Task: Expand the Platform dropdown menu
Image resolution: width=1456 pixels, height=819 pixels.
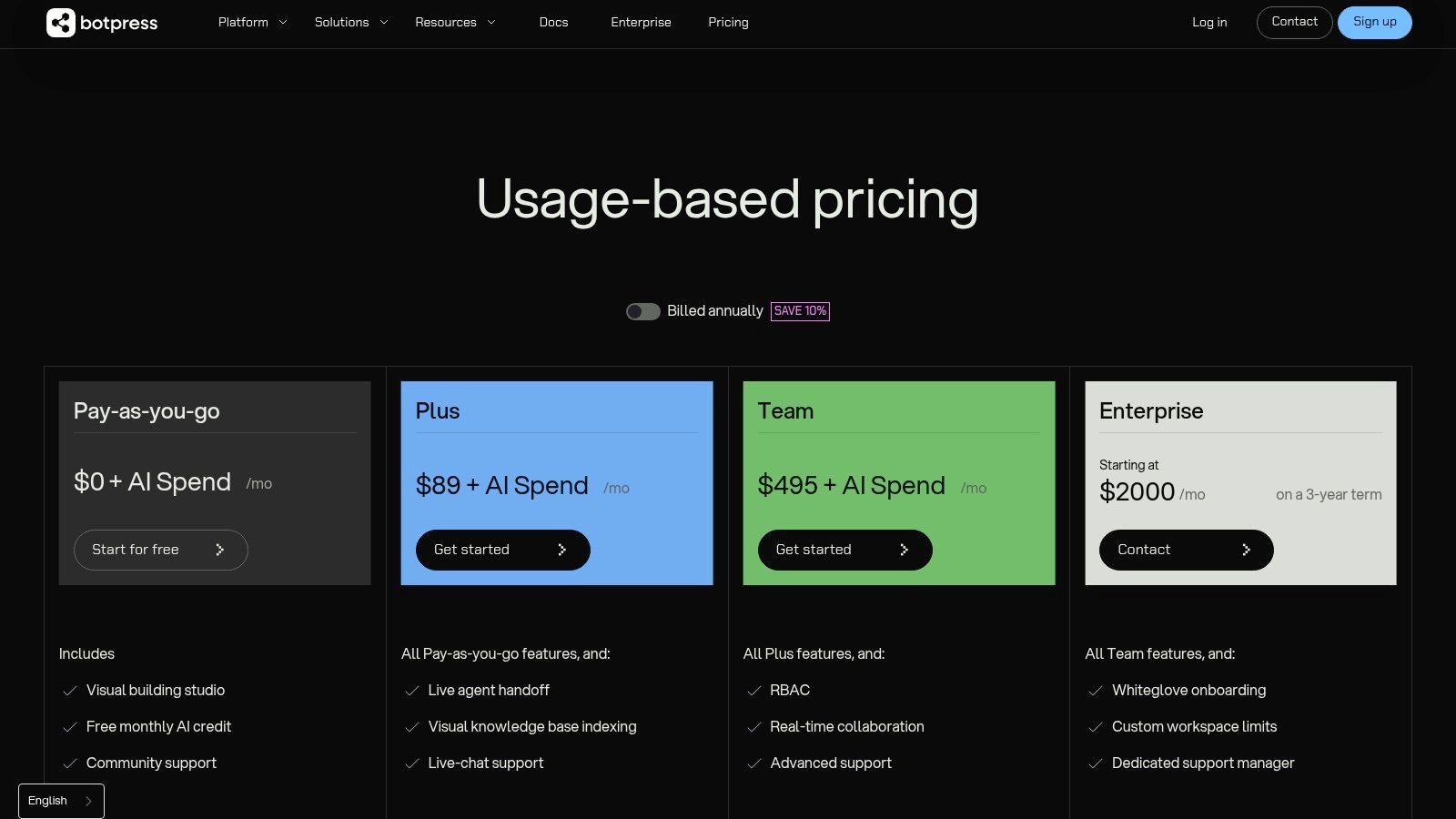Action: click(252, 23)
